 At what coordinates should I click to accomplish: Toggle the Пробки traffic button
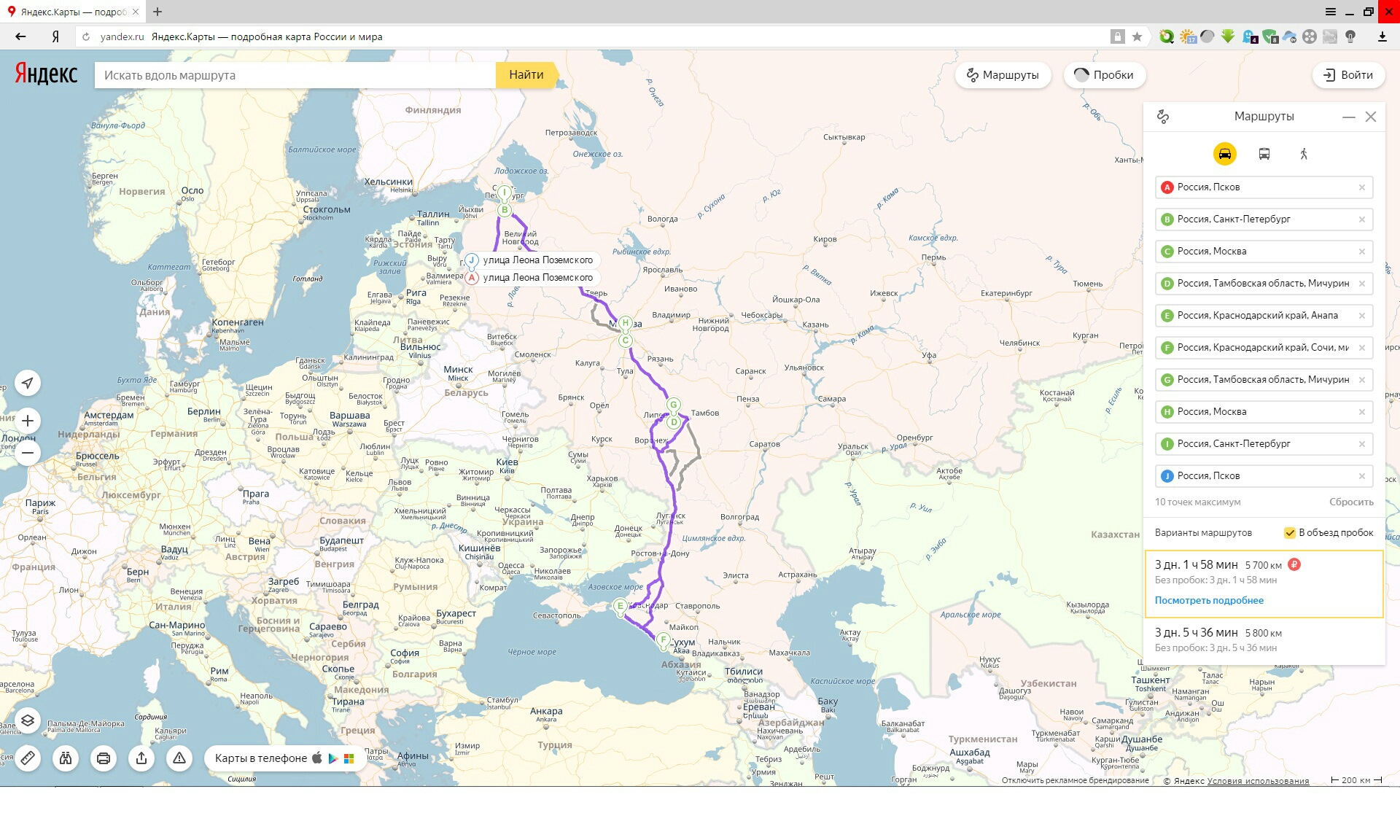[1104, 75]
